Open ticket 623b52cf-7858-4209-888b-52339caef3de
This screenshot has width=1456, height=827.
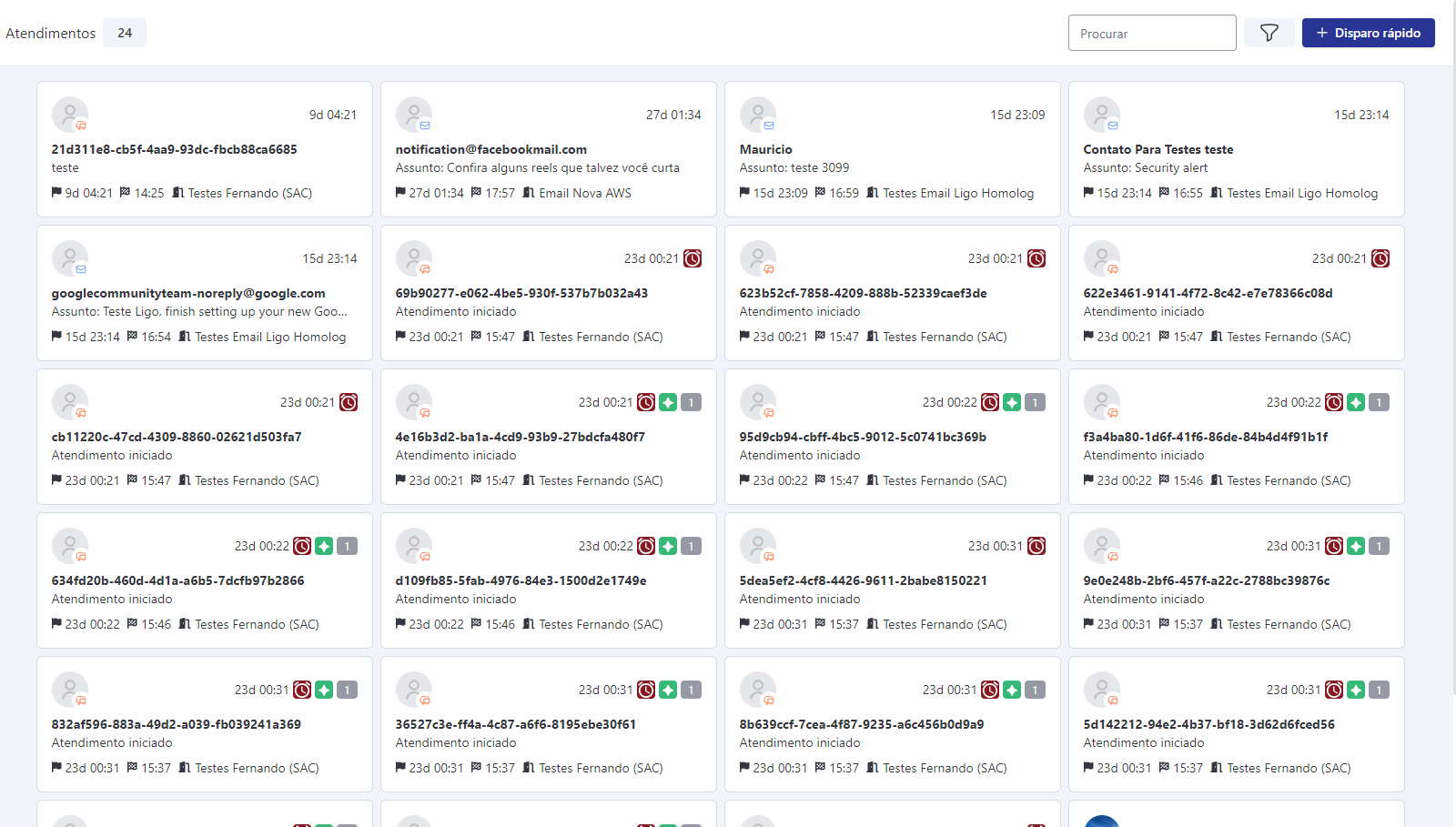[864, 293]
